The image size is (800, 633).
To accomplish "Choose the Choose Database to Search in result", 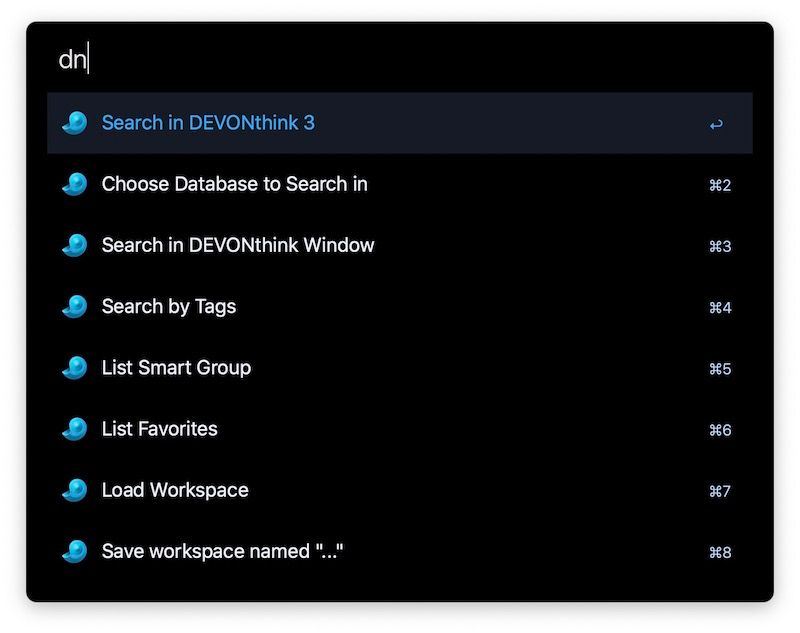I will [x=399, y=184].
